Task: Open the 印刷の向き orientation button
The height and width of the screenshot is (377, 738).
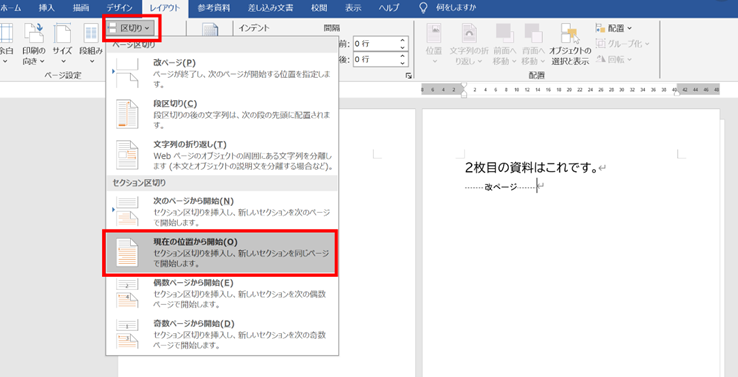Action: [33, 45]
